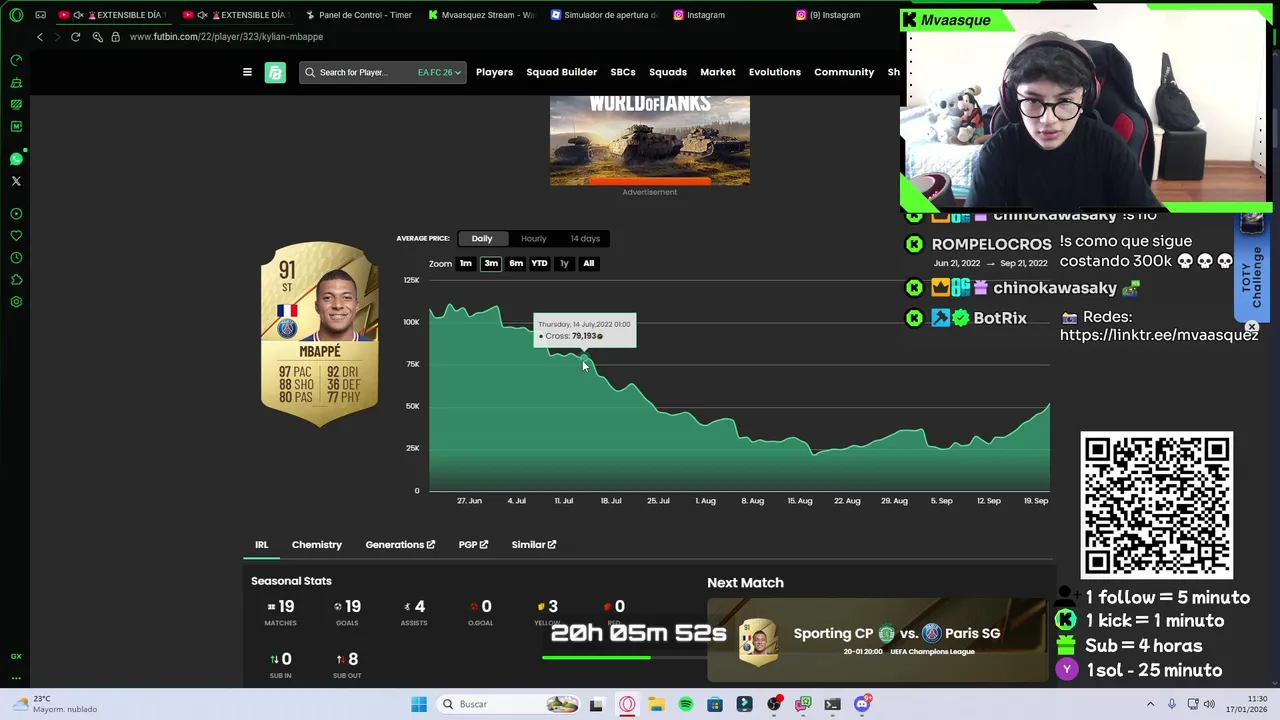
Task: Set chart zoom to 1y
Action: (x=564, y=263)
